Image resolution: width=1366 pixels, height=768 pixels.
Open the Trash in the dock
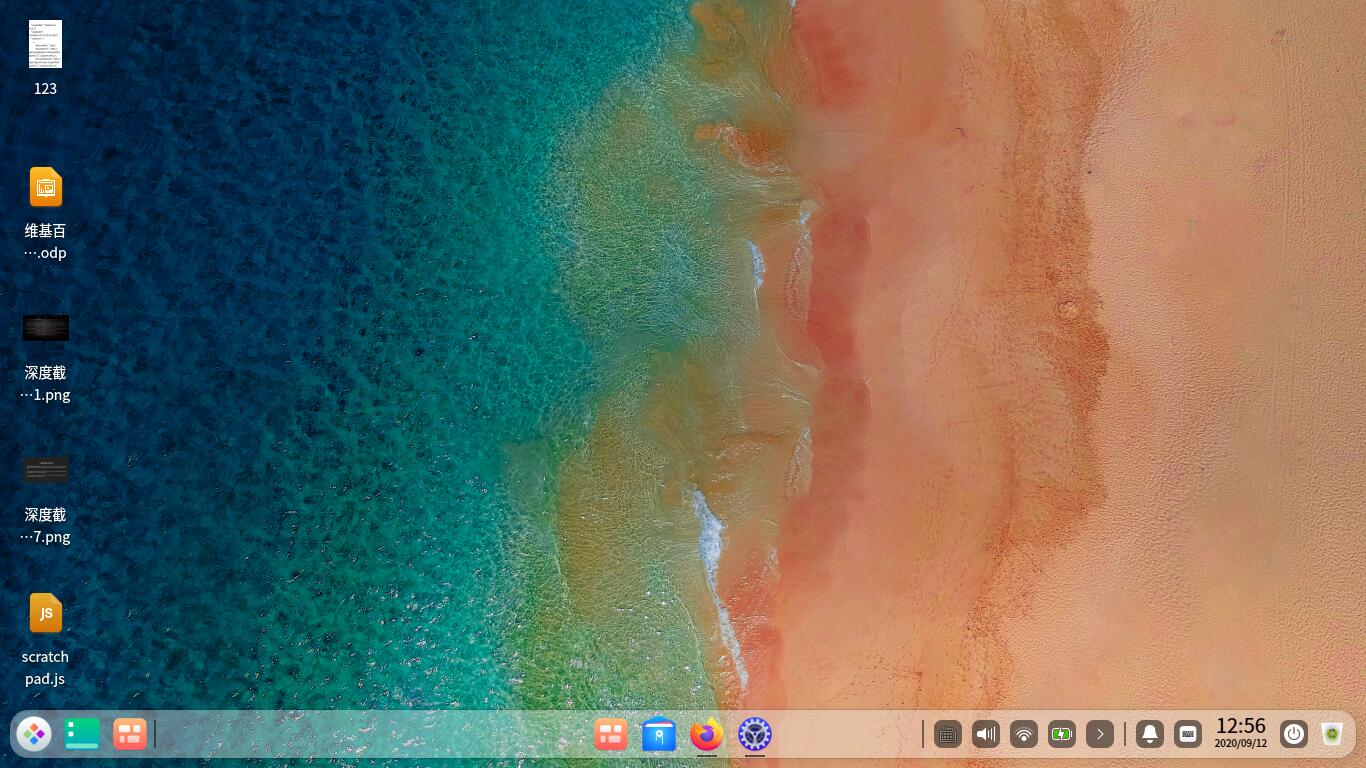tap(1332, 735)
